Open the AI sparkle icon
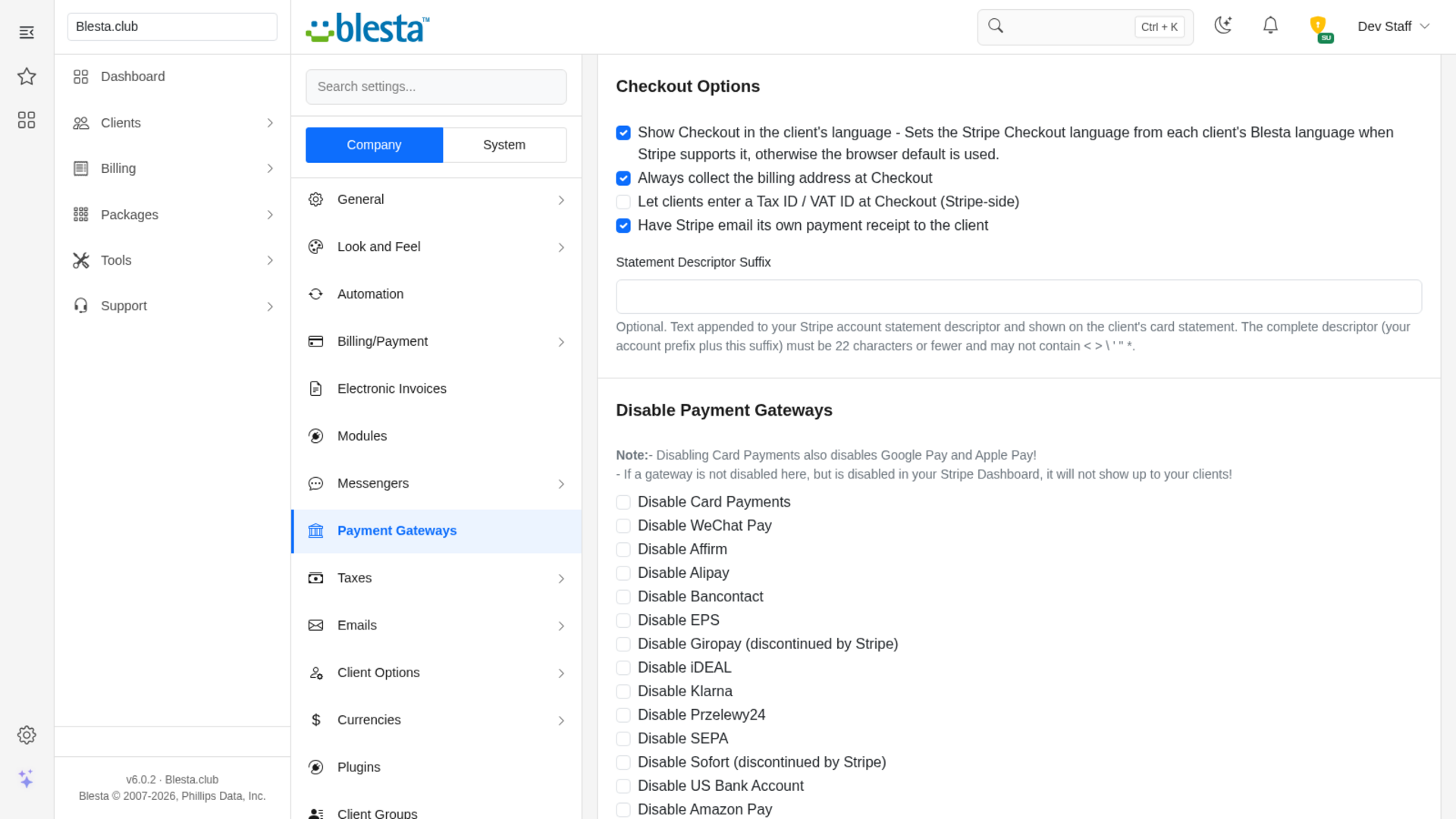This screenshot has width=1456, height=819. click(27, 779)
